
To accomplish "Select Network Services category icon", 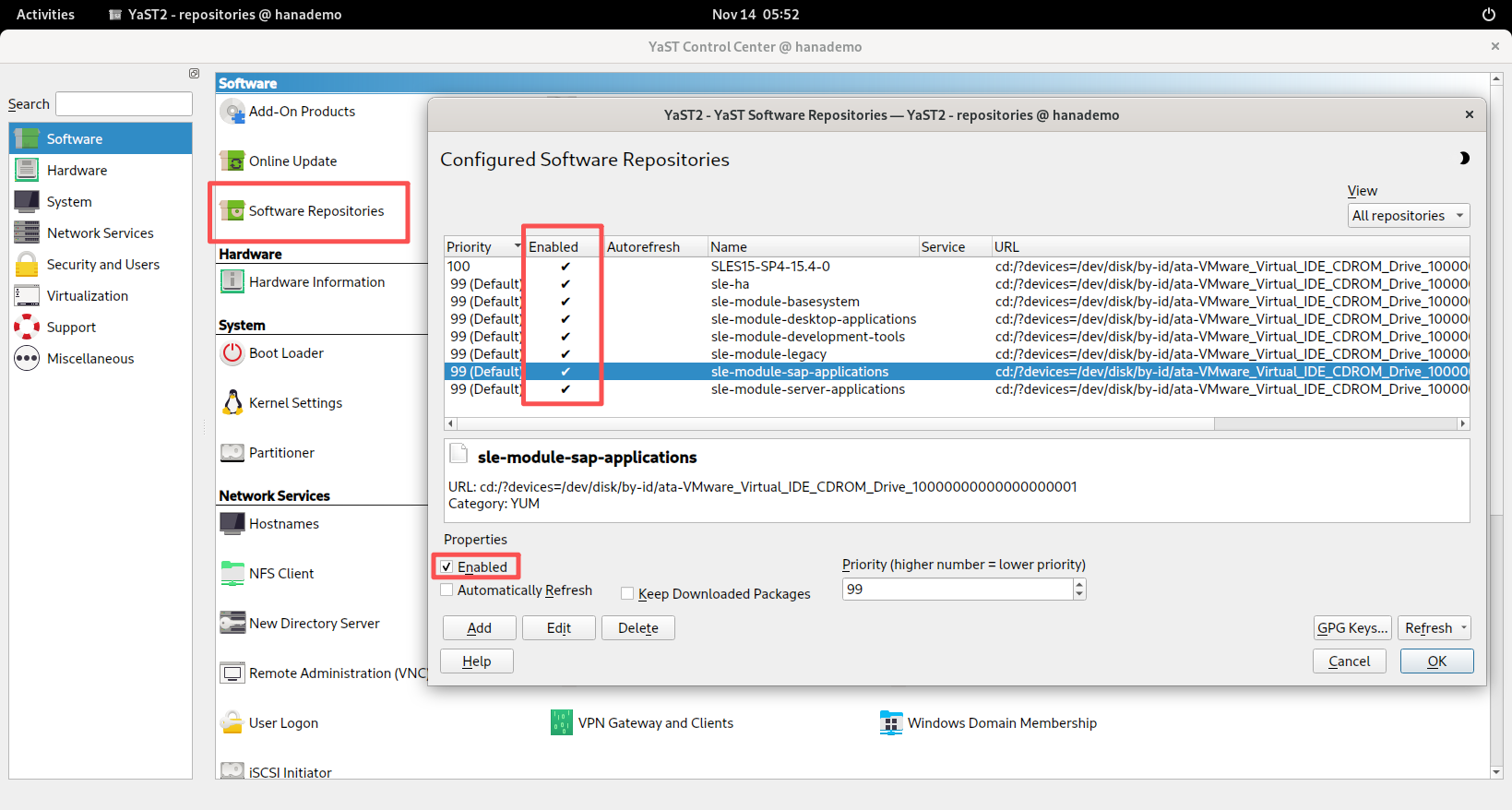I will click(x=27, y=233).
